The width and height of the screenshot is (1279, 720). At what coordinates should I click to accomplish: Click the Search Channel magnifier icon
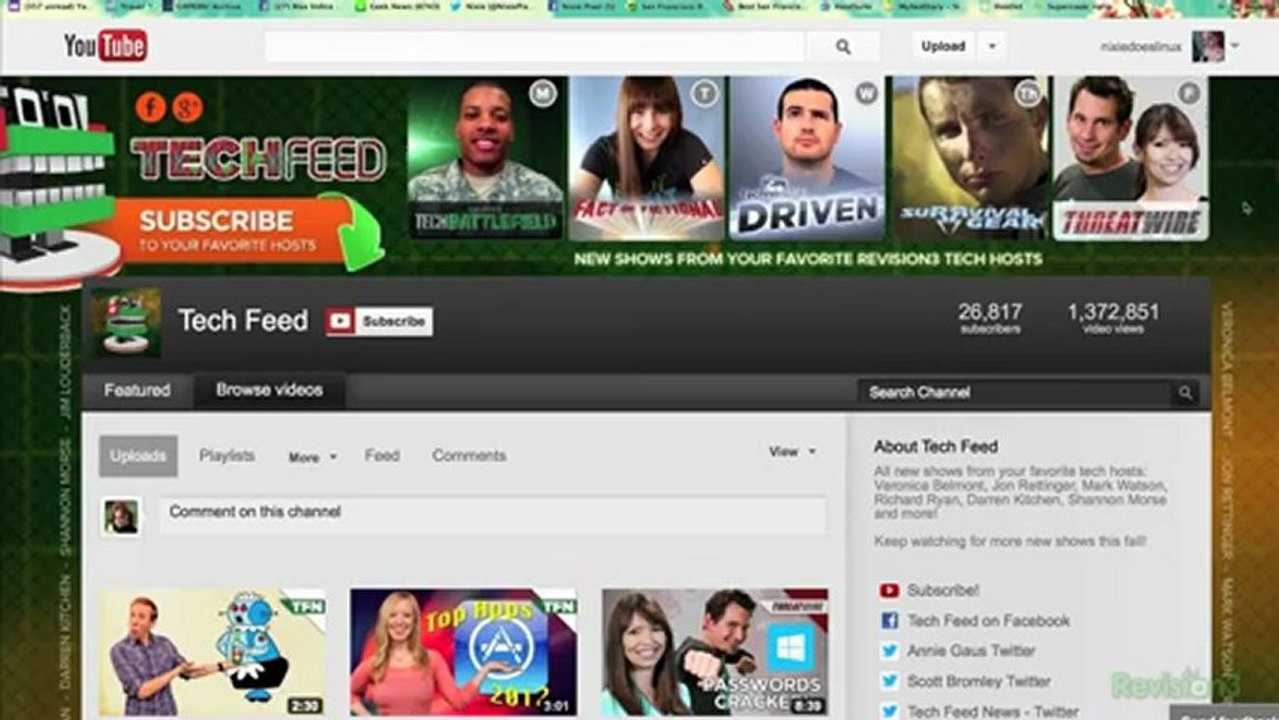pyautogui.click(x=1185, y=393)
